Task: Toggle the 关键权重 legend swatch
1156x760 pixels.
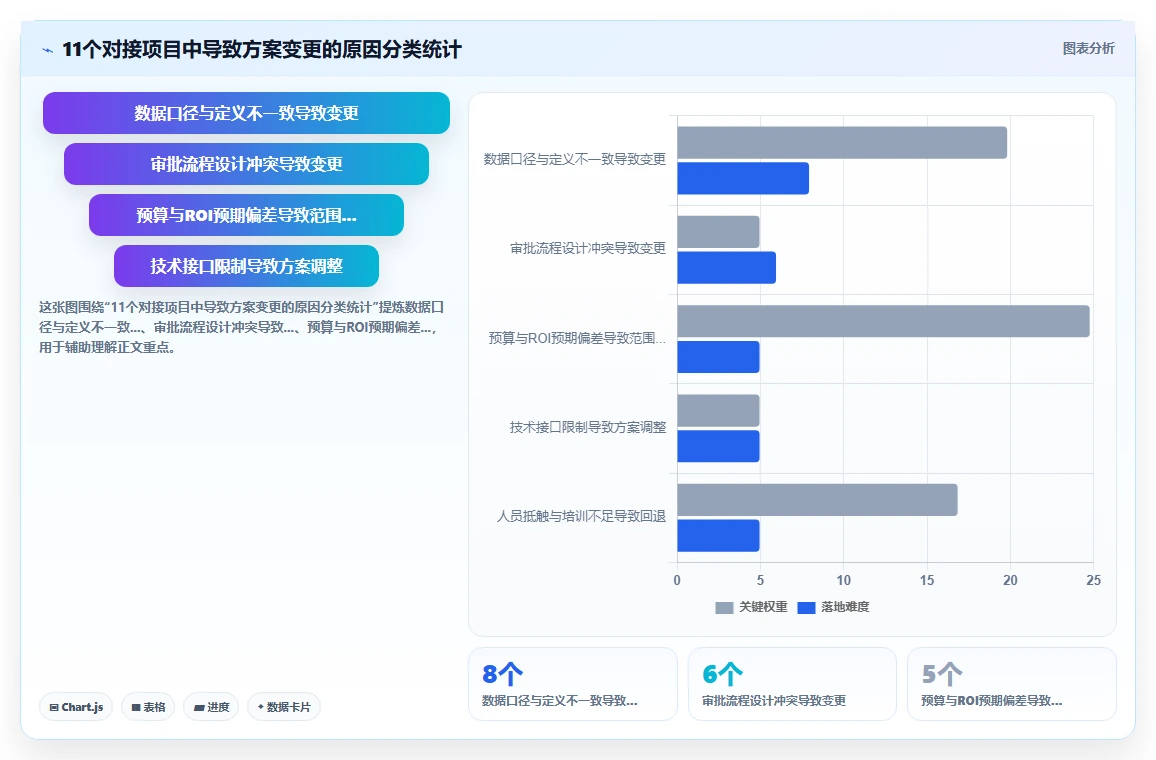Action: click(724, 607)
